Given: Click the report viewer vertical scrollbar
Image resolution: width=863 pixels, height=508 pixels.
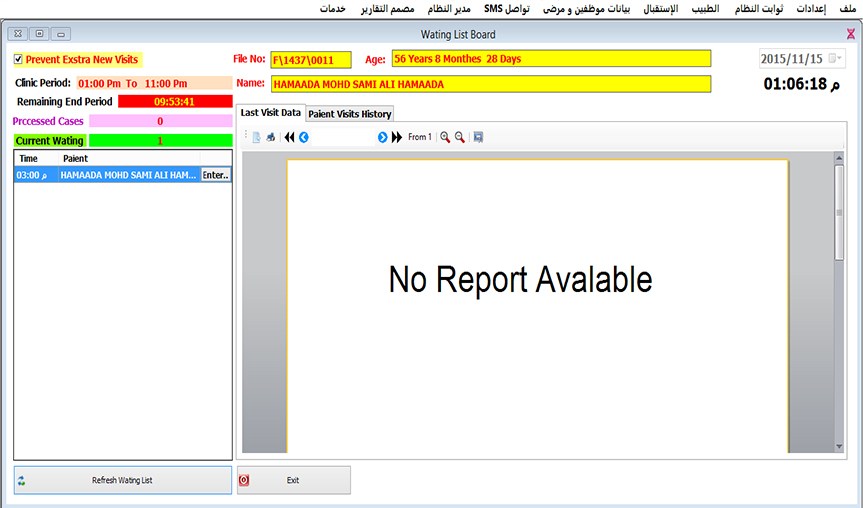Looking at the screenshot, I should [839, 300].
